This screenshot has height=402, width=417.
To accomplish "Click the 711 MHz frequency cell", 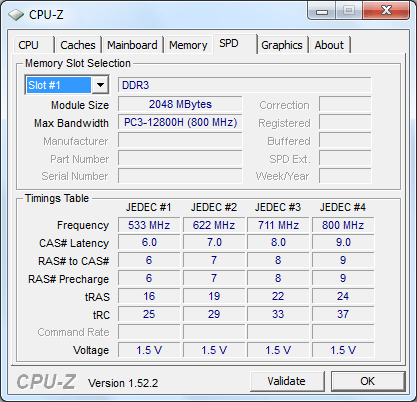I will [278, 225].
